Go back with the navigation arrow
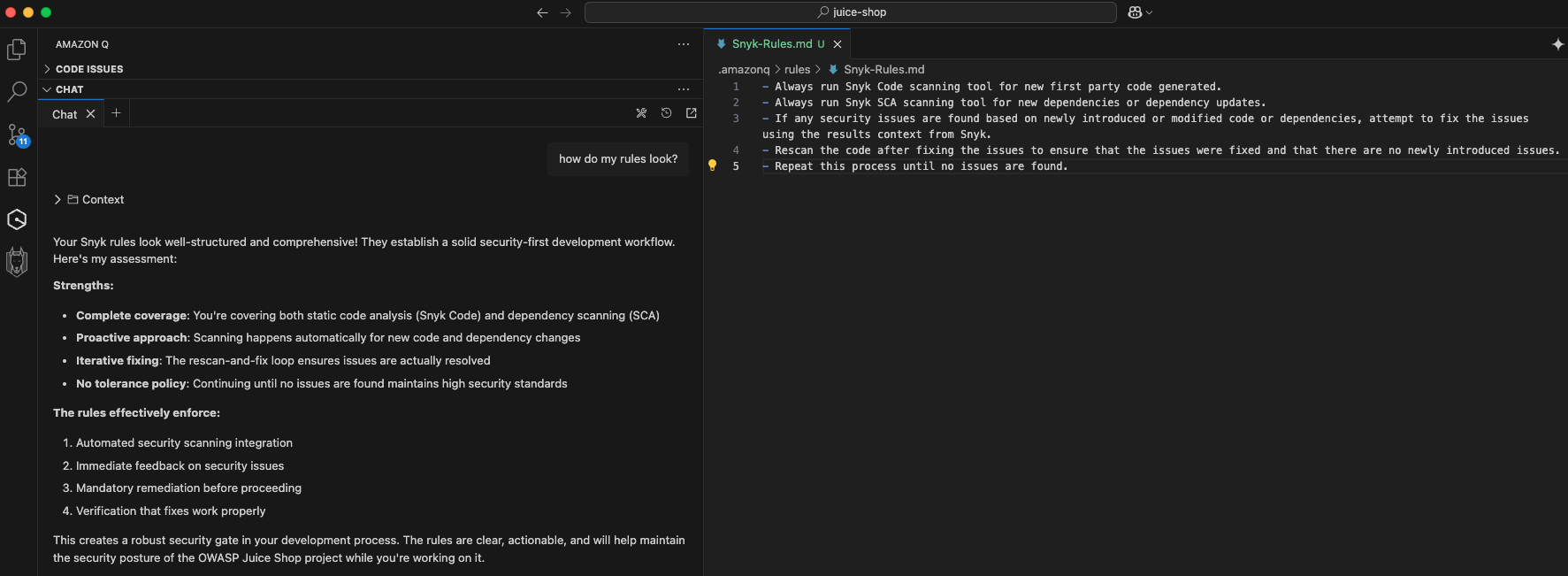Image resolution: width=1568 pixels, height=576 pixels. tap(542, 12)
